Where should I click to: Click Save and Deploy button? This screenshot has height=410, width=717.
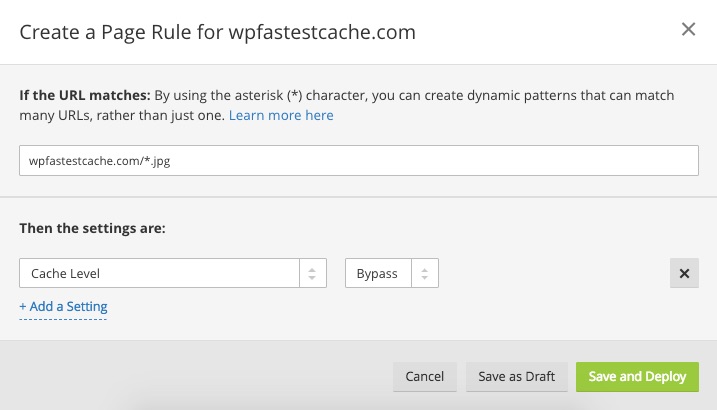pos(637,377)
